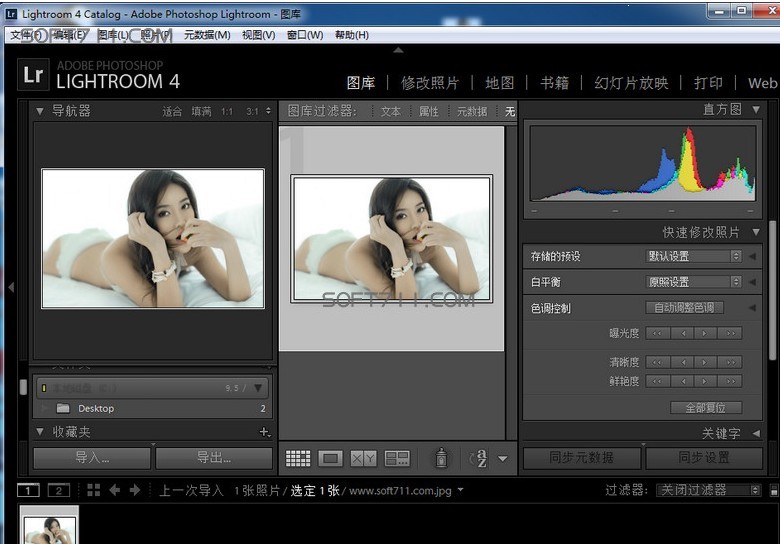This screenshot has height=544, width=780.
Task: Increase clarity 清晰度 by small step
Action: coord(705,362)
